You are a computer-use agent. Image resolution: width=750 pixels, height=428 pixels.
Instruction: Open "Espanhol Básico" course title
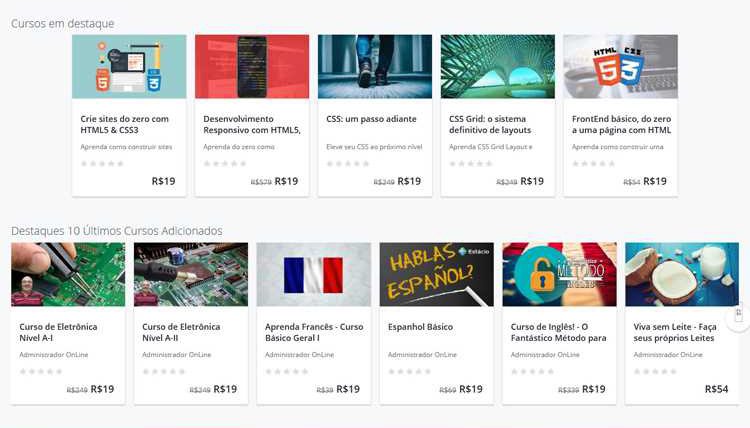tap(420, 327)
